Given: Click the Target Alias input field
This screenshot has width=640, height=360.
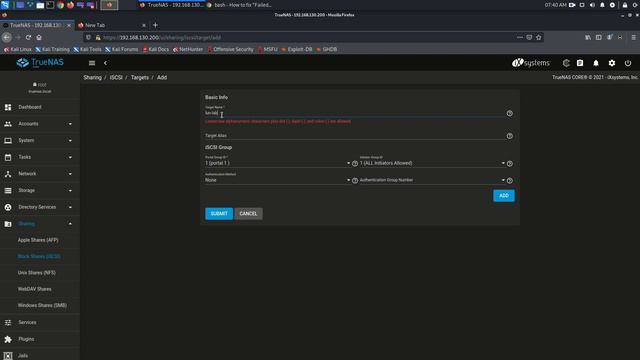Looking at the screenshot, I should (x=354, y=136).
